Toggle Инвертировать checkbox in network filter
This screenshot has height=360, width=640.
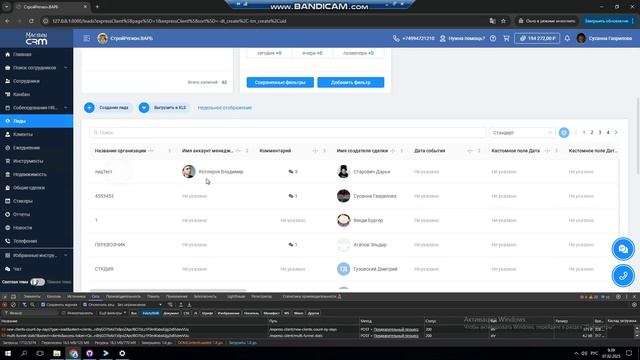coord(63,313)
